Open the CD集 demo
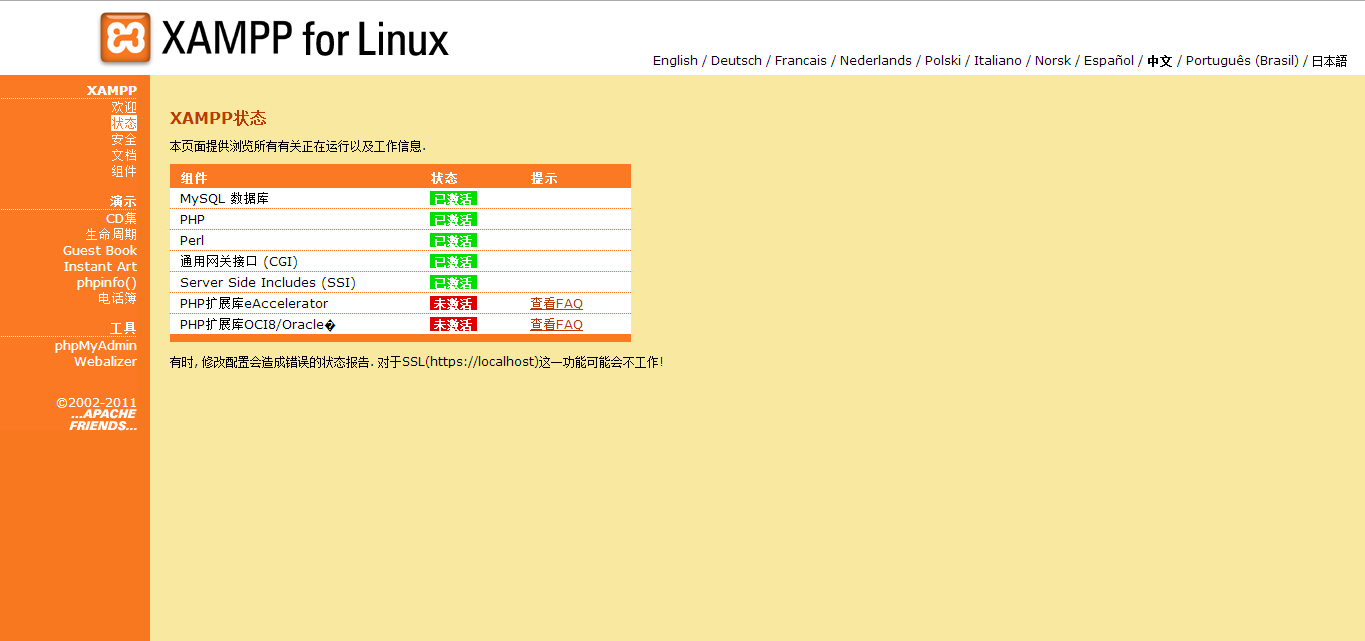Screen dimensions: 1365x641 click(121, 218)
